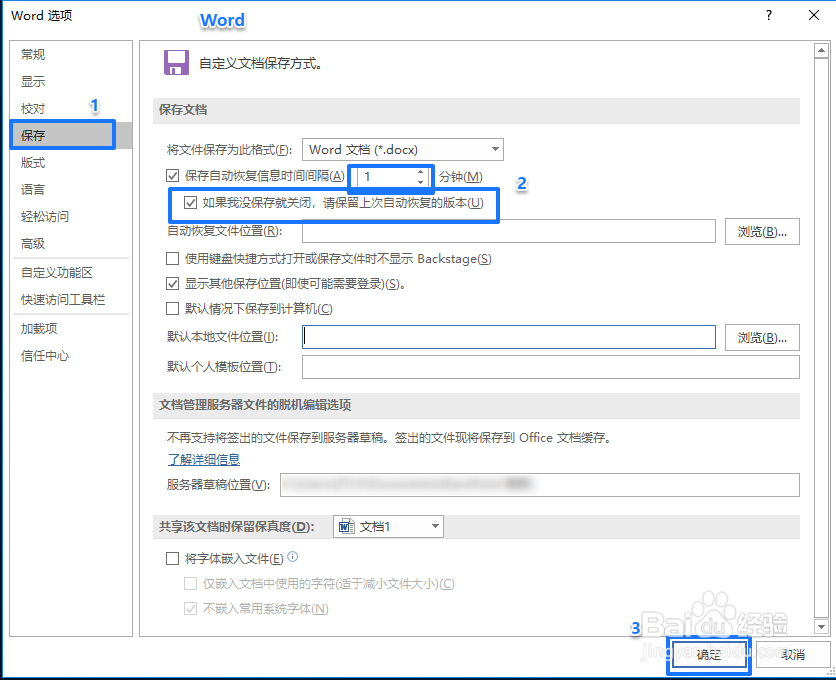Uncheck 显示其他保存位置 checkbox

click(x=172, y=284)
